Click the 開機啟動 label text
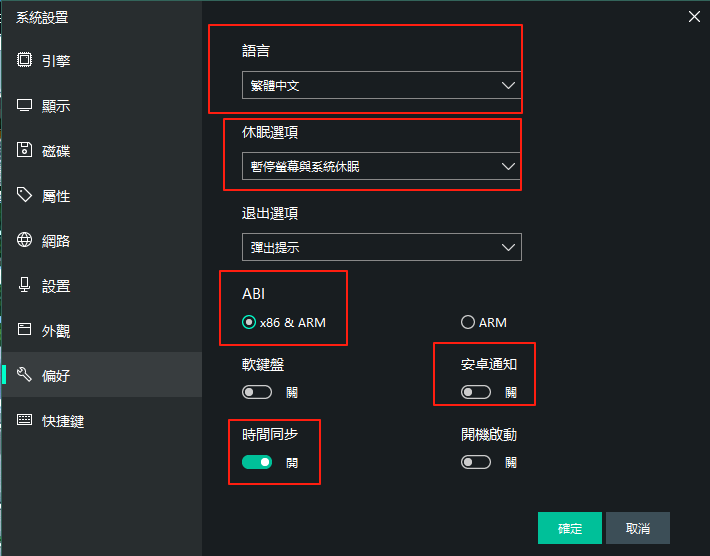Image resolution: width=710 pixels, height=556 pixels. click(489, 435)
